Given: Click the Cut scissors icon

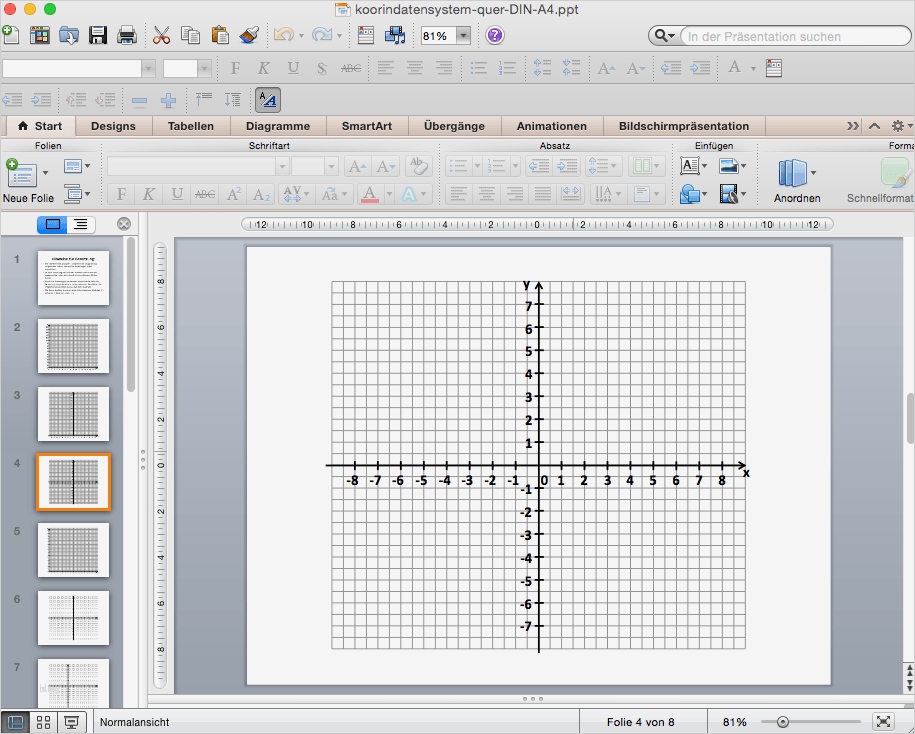Looking at the screenshot, I should (x=161, y=36).
